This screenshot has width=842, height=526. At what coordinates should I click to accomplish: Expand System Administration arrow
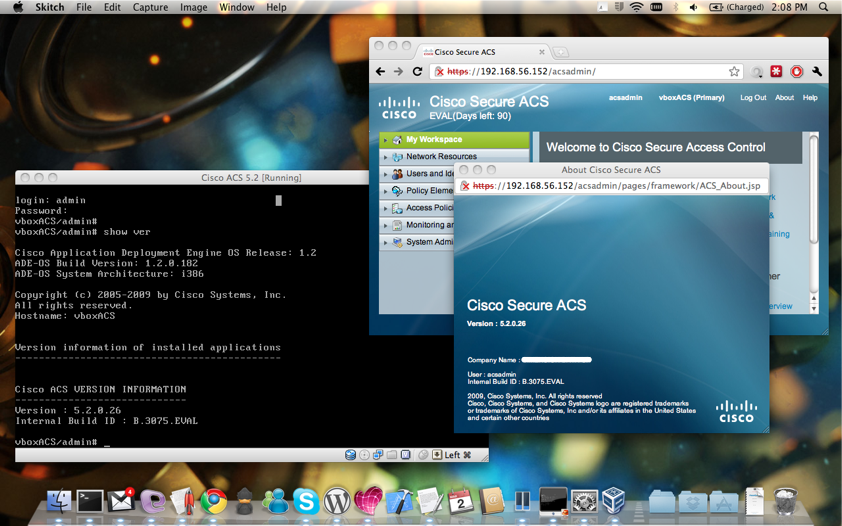click(386, 243)
